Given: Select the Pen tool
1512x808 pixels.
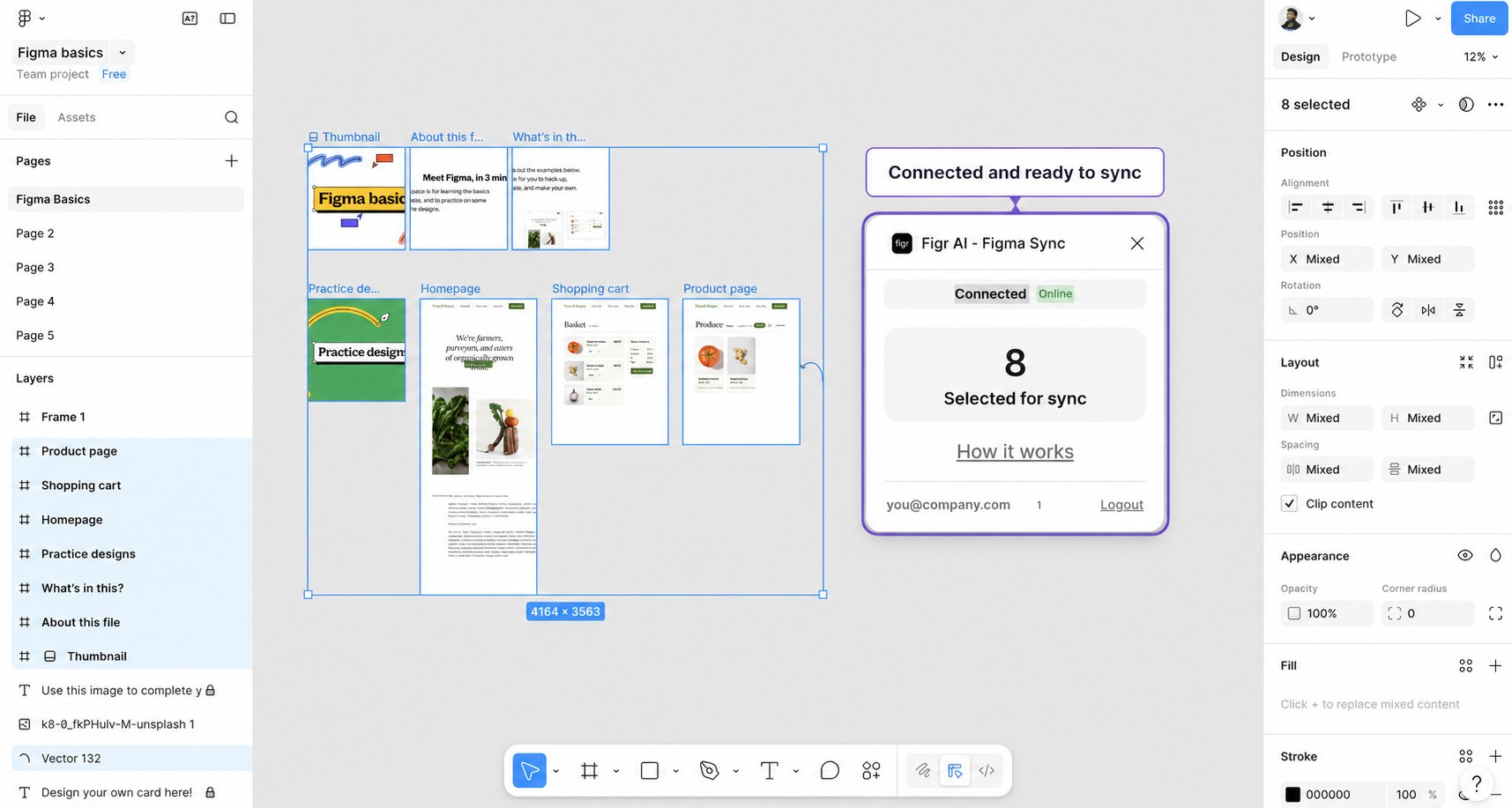Looking at the screenshot, I should [710, 771].
